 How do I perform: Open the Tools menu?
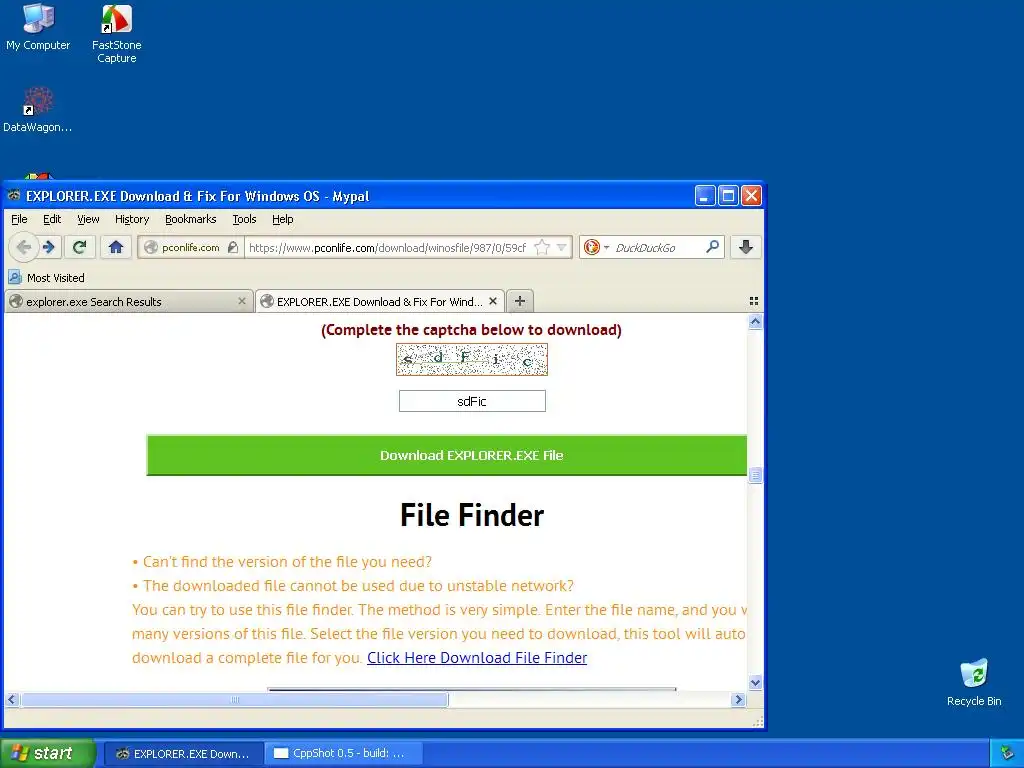click(x=244, y=219)
